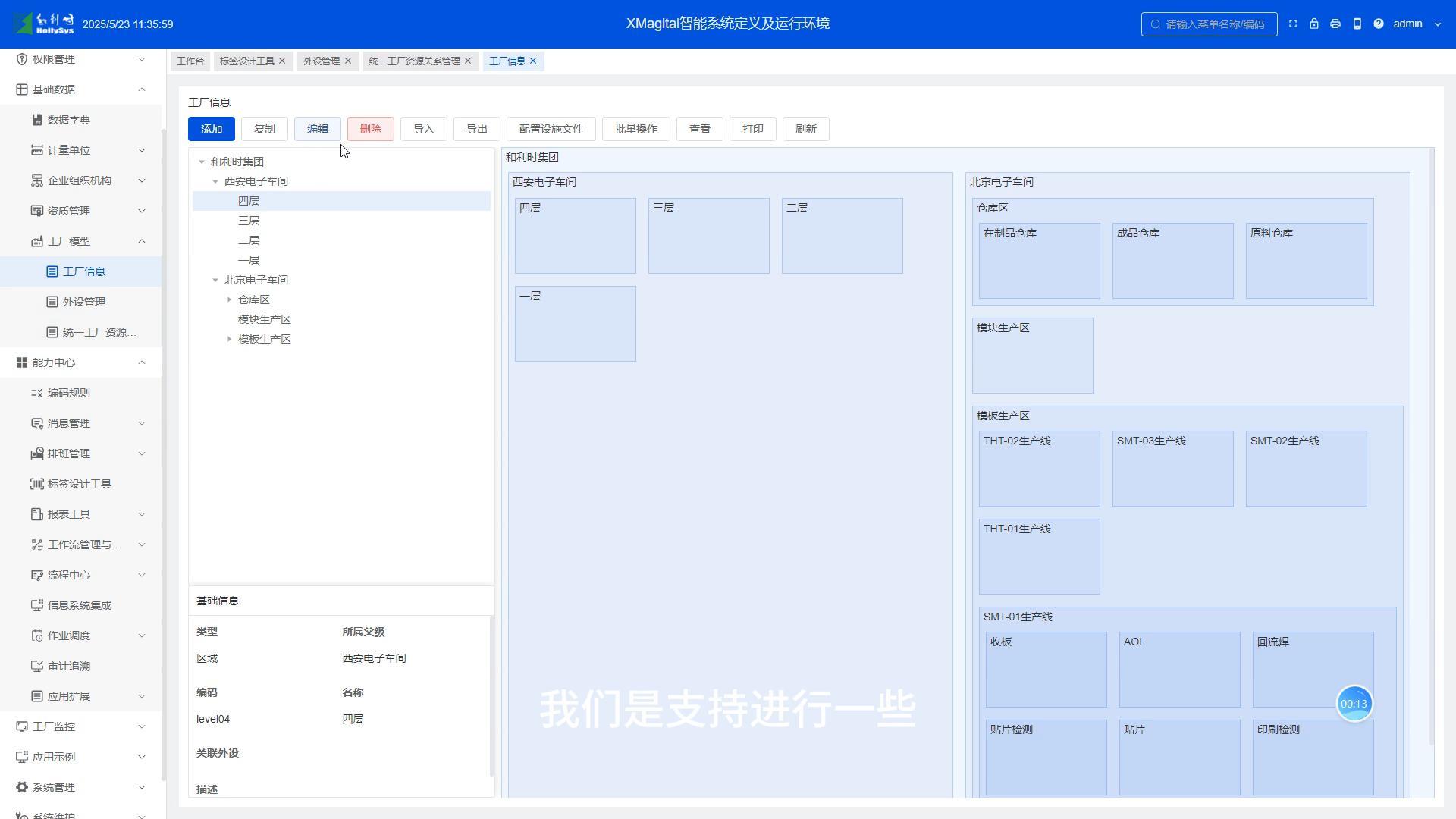Image resolution: width=1456 pixels, height=819 pixels.
Task: Click the 标签设计工具 barcode icon in sidebar
Action: click(37, 484)
